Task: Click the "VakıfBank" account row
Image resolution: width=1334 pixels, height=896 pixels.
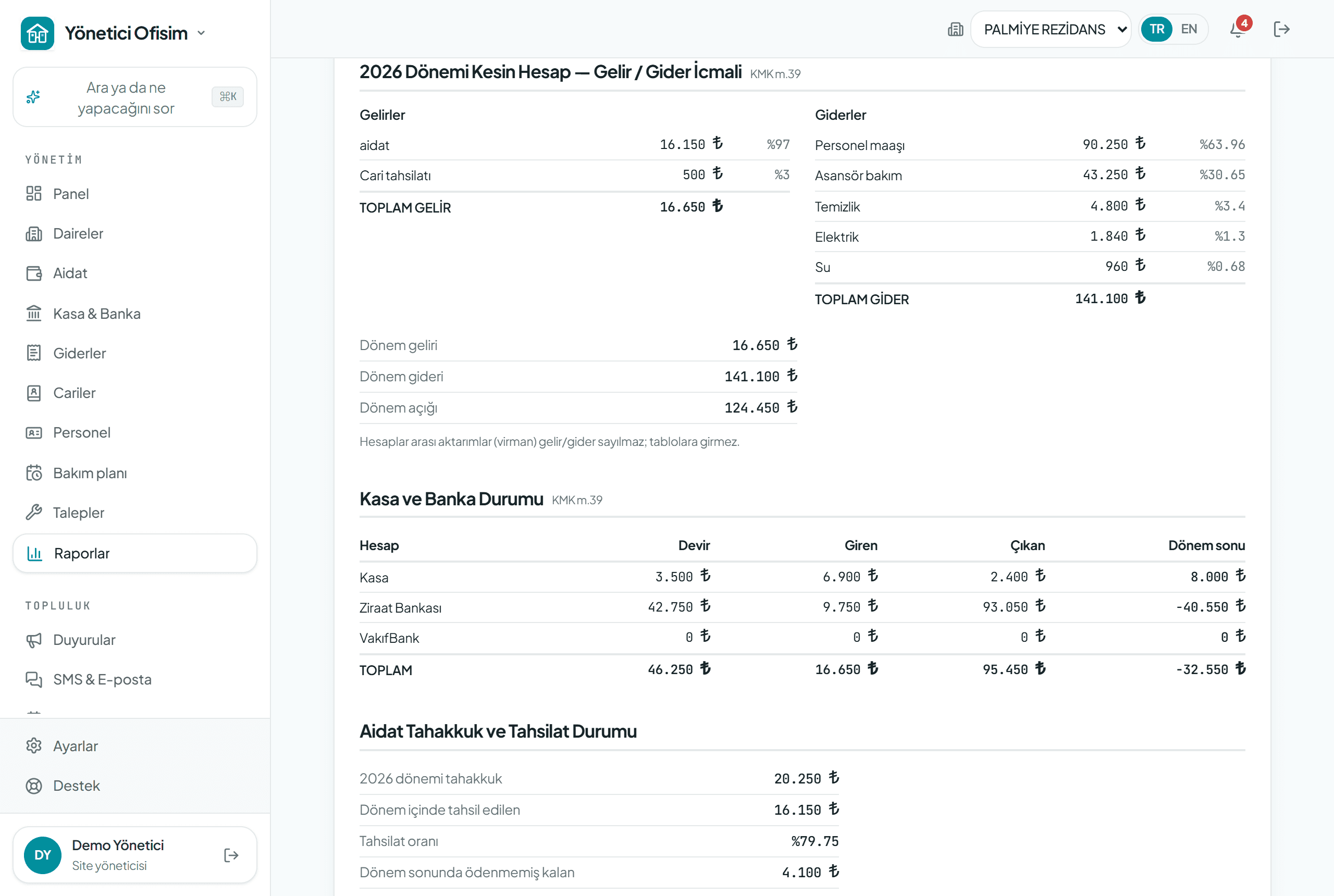Action: [802, 638]
